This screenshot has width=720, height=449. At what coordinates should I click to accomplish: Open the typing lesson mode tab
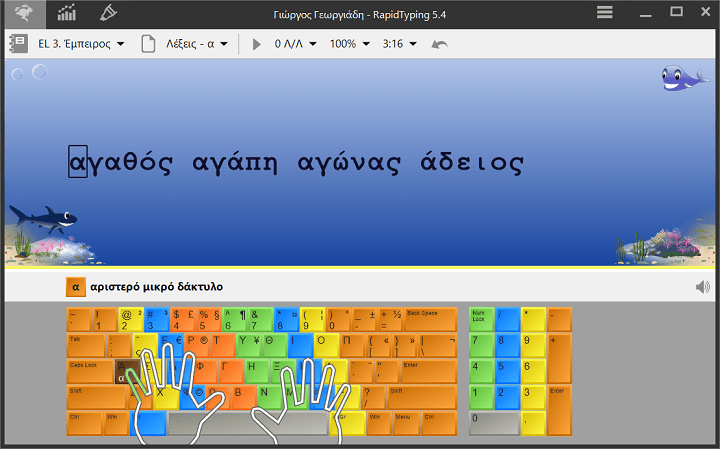coord(22,13)
